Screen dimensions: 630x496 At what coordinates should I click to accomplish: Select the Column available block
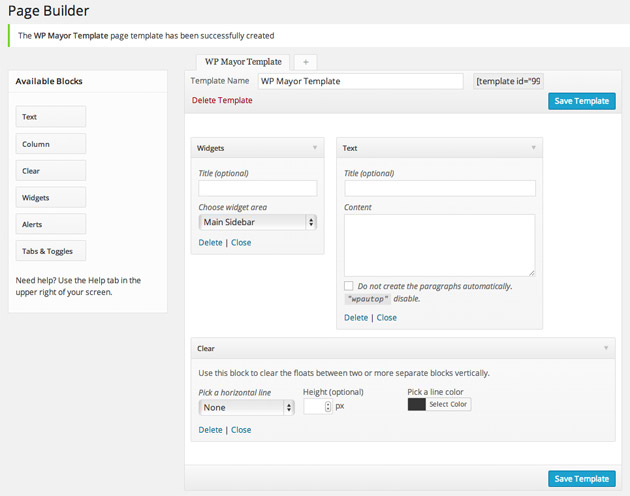51,144
